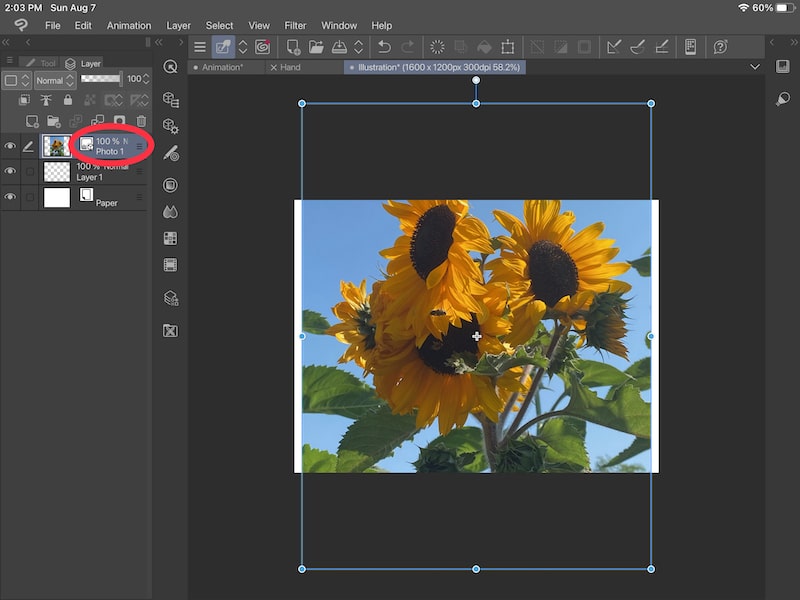Tap the new layer folder icon
This screenshot has height=600, width=800.
(55, 120)
